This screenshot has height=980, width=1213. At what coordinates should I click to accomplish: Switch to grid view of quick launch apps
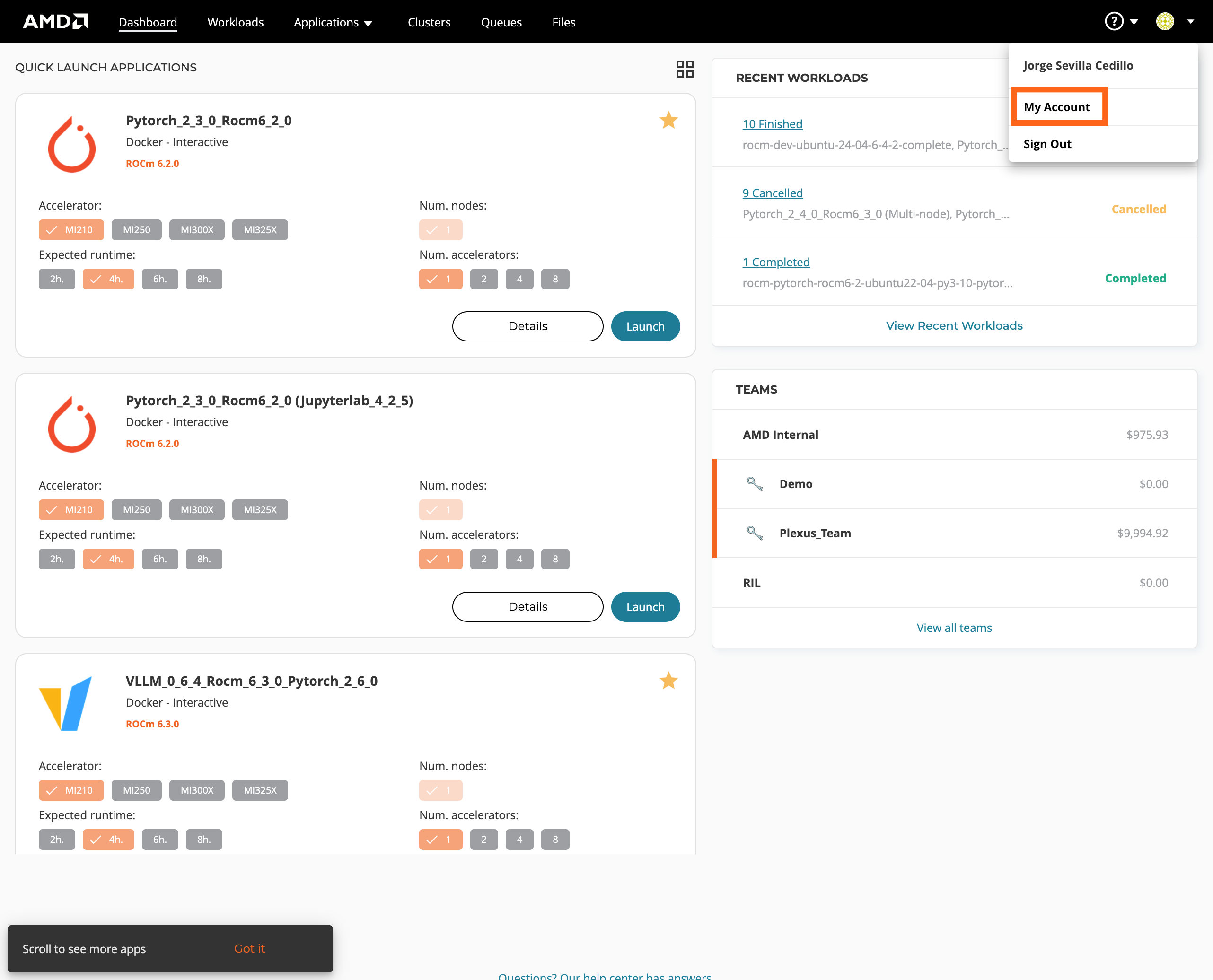point(685,69)
